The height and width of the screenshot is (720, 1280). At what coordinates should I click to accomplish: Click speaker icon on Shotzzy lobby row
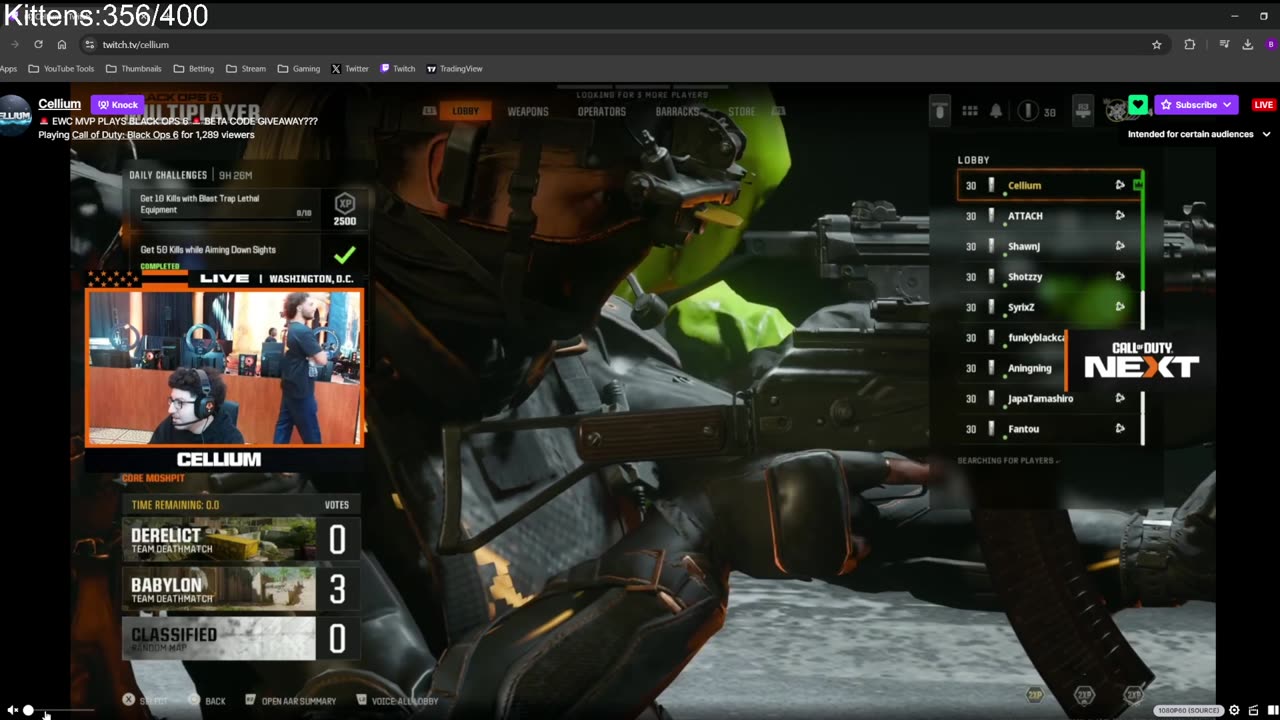point(1120,276)
